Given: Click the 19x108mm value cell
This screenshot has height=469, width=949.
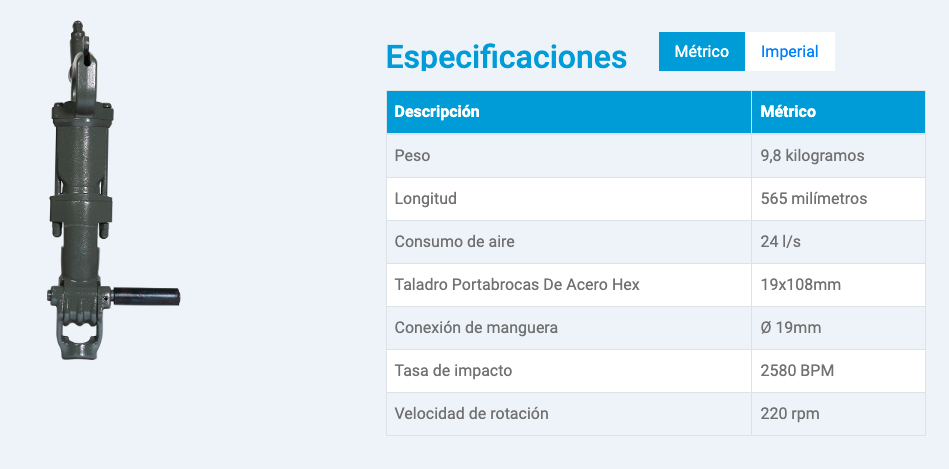Looking at the screenshot, I should [838, 284].
